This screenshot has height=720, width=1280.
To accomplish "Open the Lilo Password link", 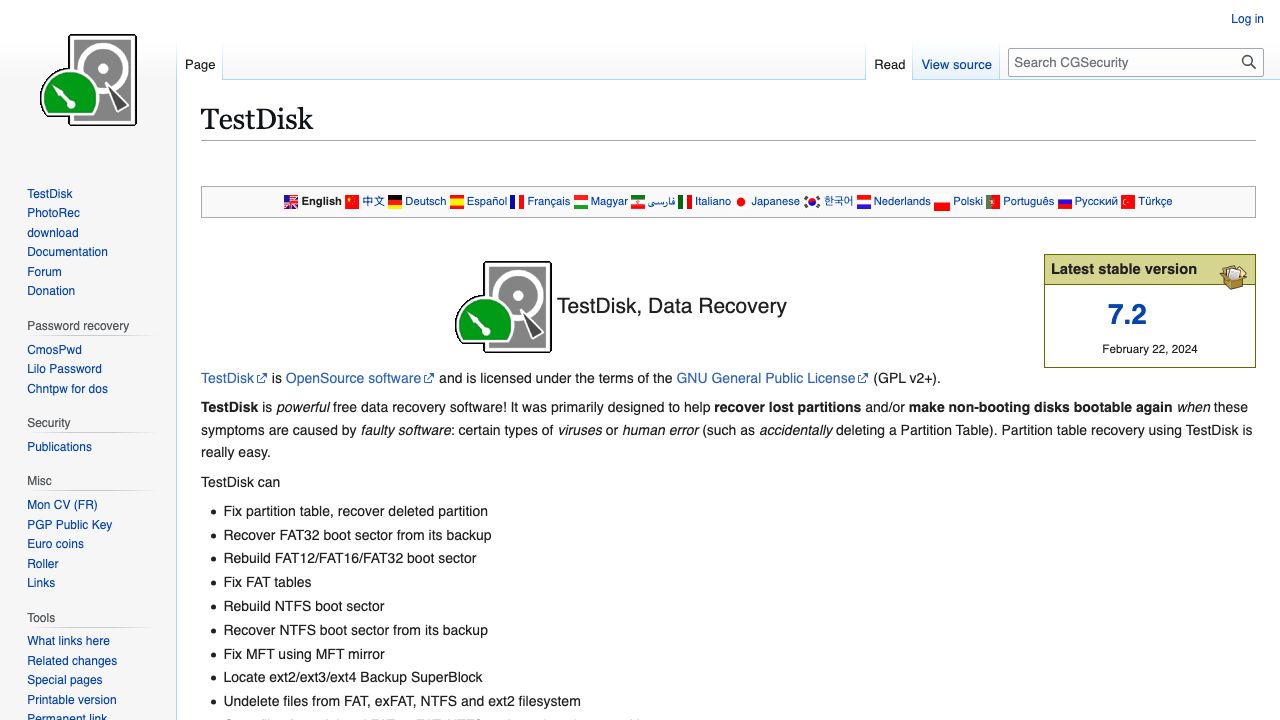I will tap(64, 369).
